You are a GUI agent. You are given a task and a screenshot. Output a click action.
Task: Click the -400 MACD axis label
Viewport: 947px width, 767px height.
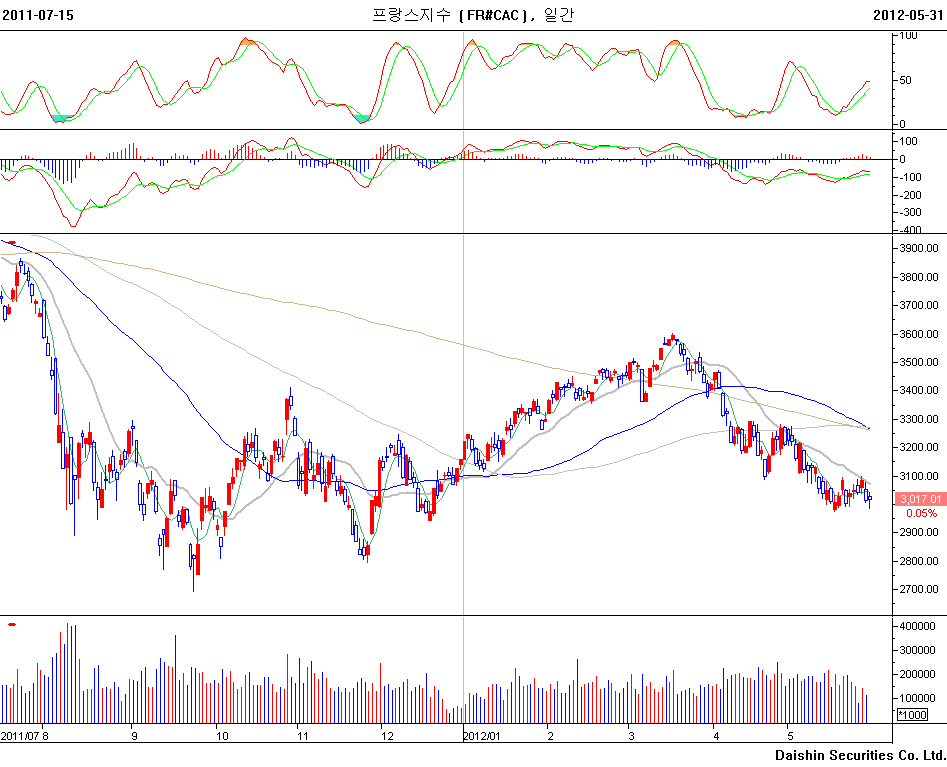pyautogui.click(x=911, y=230)
